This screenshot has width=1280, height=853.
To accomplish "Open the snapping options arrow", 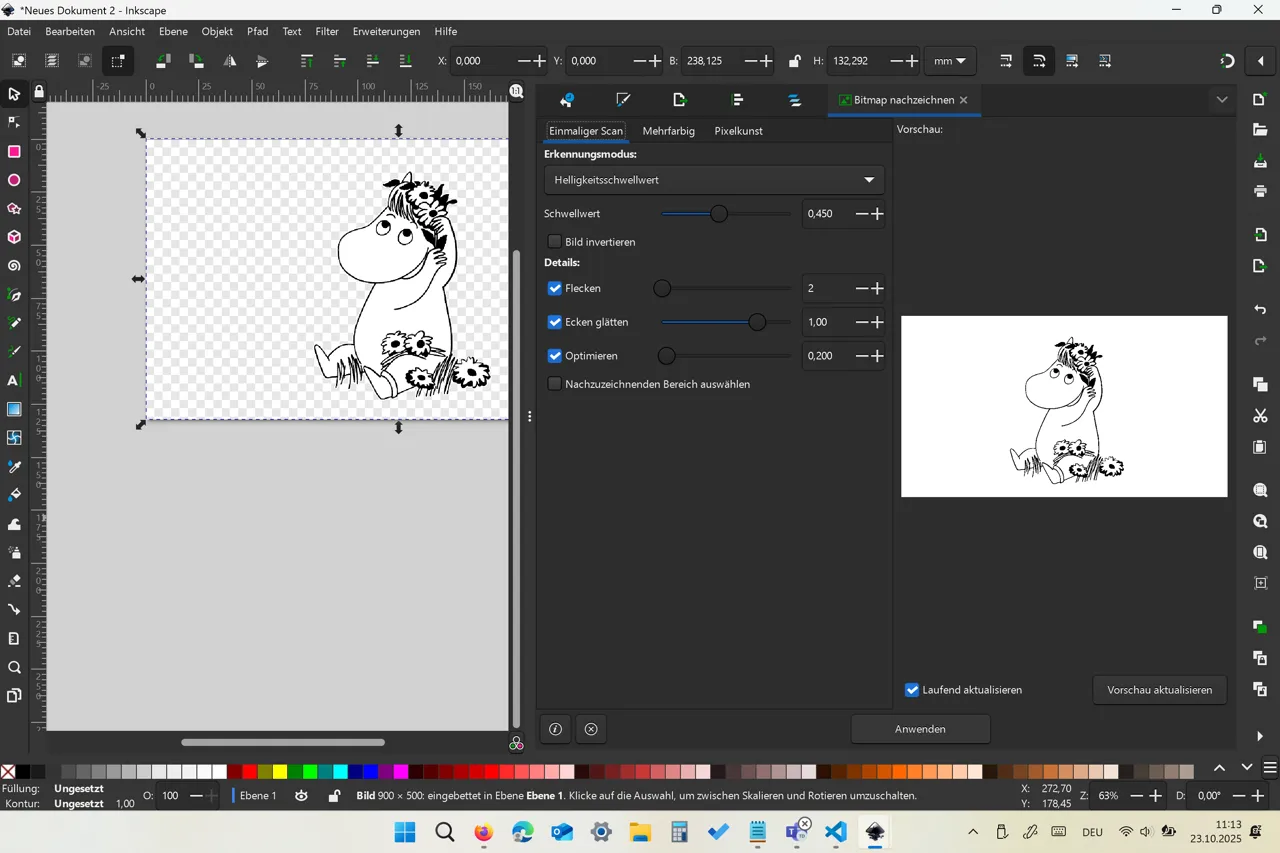I will click(x=1261, y=61).
